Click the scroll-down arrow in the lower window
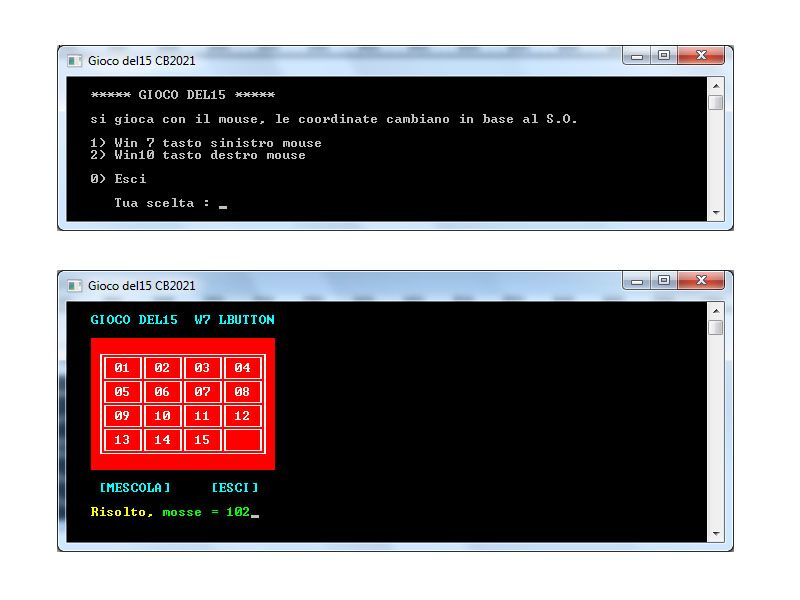The width and height of the screenshot is (800, 600). (x=716, y=534)
